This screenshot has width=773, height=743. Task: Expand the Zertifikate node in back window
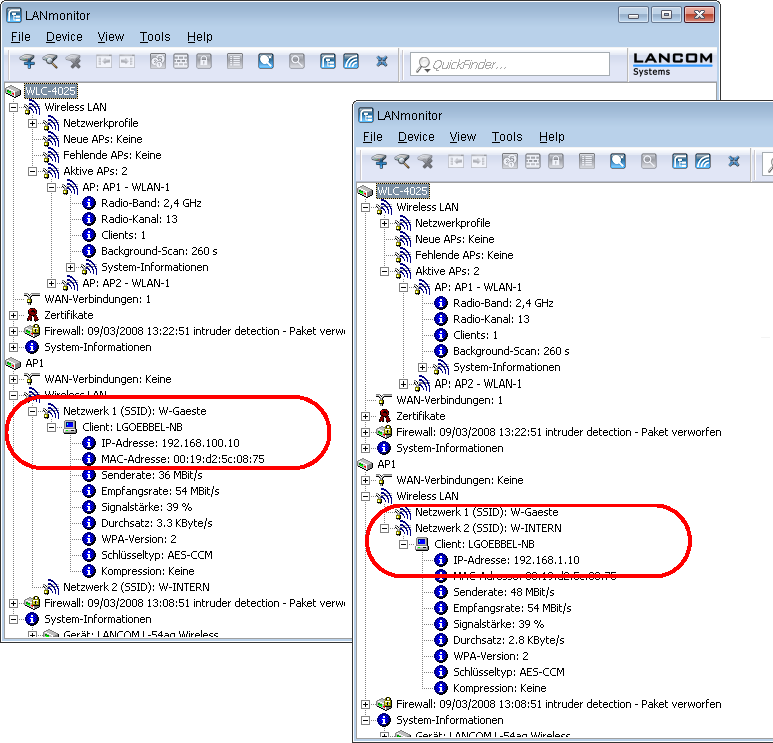pyautogui.click(x=14, y=315)
